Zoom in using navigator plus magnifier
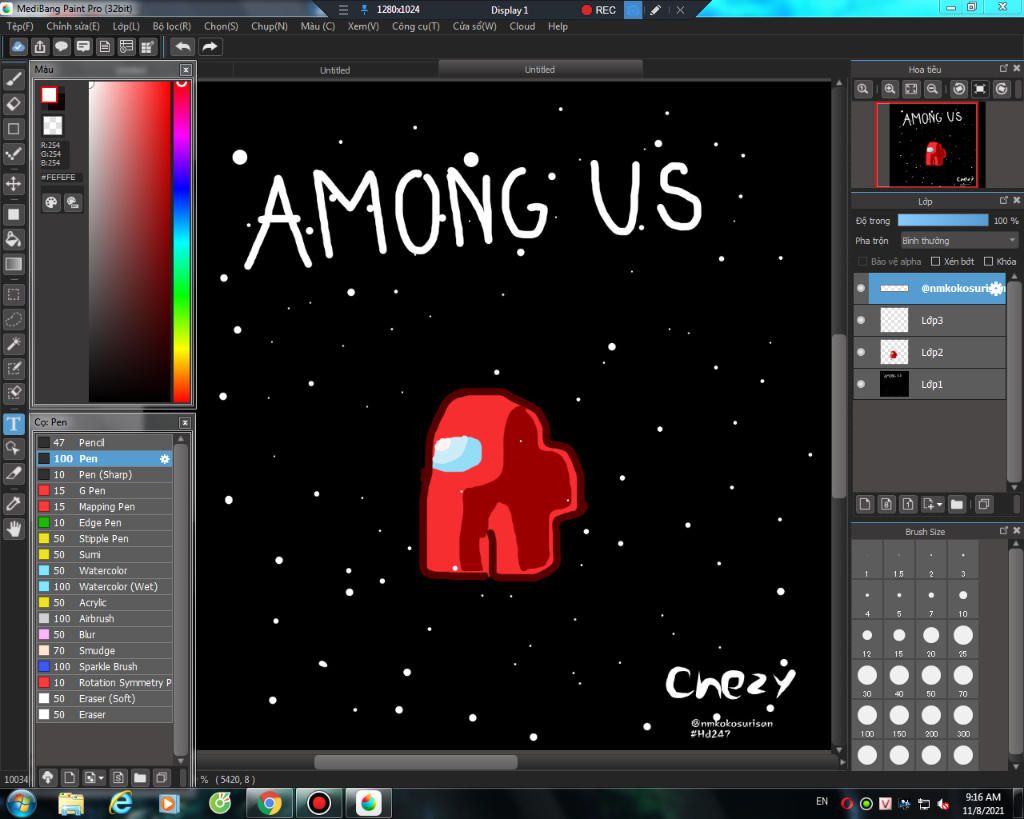Viewport: 1024px width, 819px height. pos(889,89)
